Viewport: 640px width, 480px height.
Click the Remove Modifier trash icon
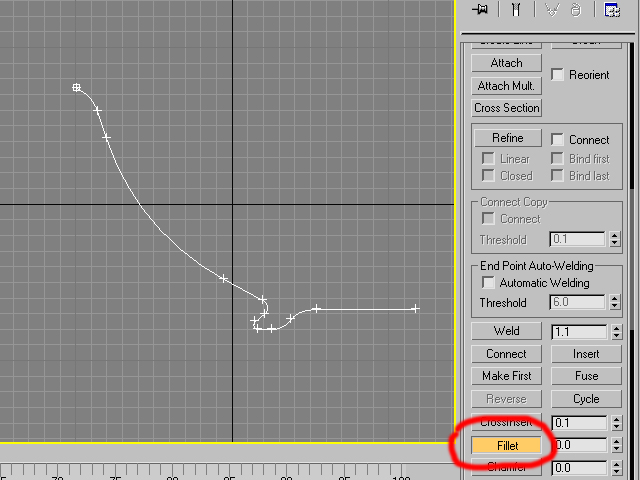coord(576,10)
